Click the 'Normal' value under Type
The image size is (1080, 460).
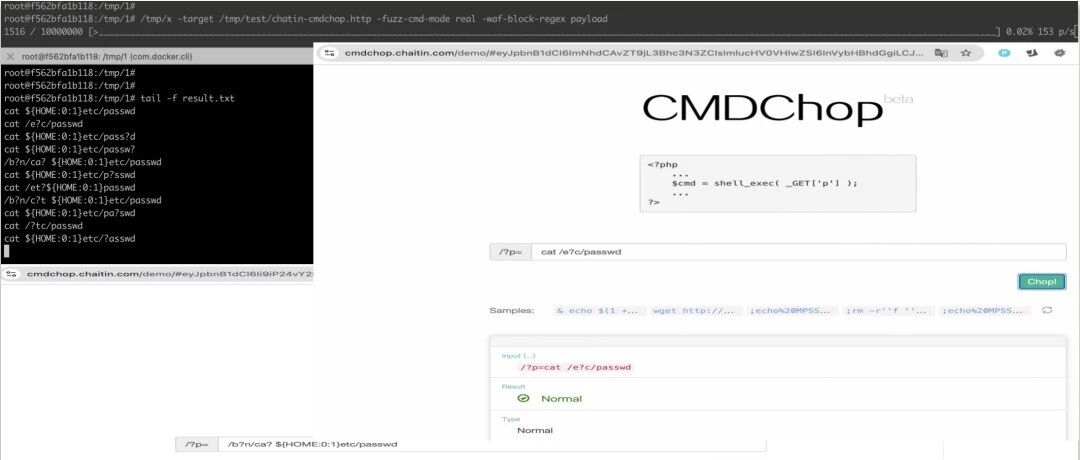pyautogui.click(x=535, y=430)
